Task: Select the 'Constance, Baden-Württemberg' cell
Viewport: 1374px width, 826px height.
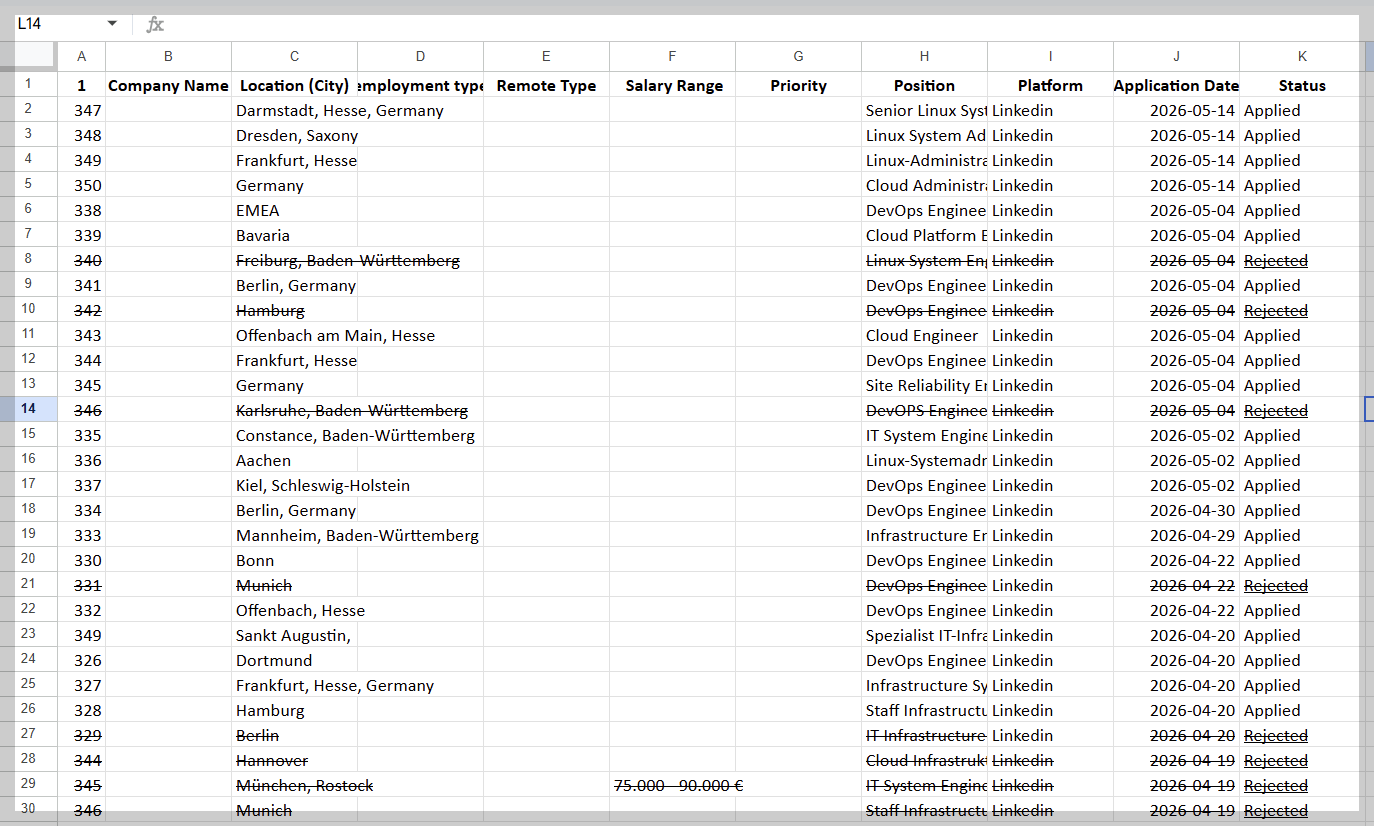Action: pyautogui.click(x=294, y=435)
